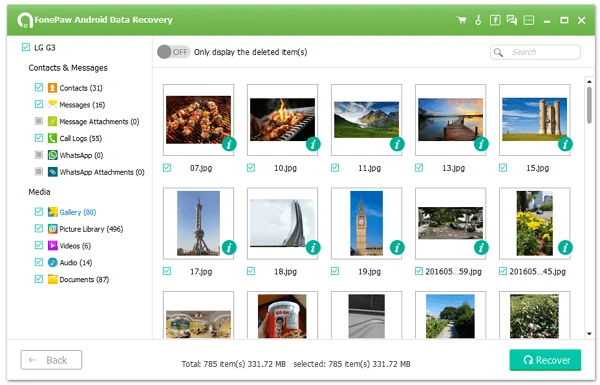Click the info icon on 201605...45.jpg

click(x=565, y=248)
